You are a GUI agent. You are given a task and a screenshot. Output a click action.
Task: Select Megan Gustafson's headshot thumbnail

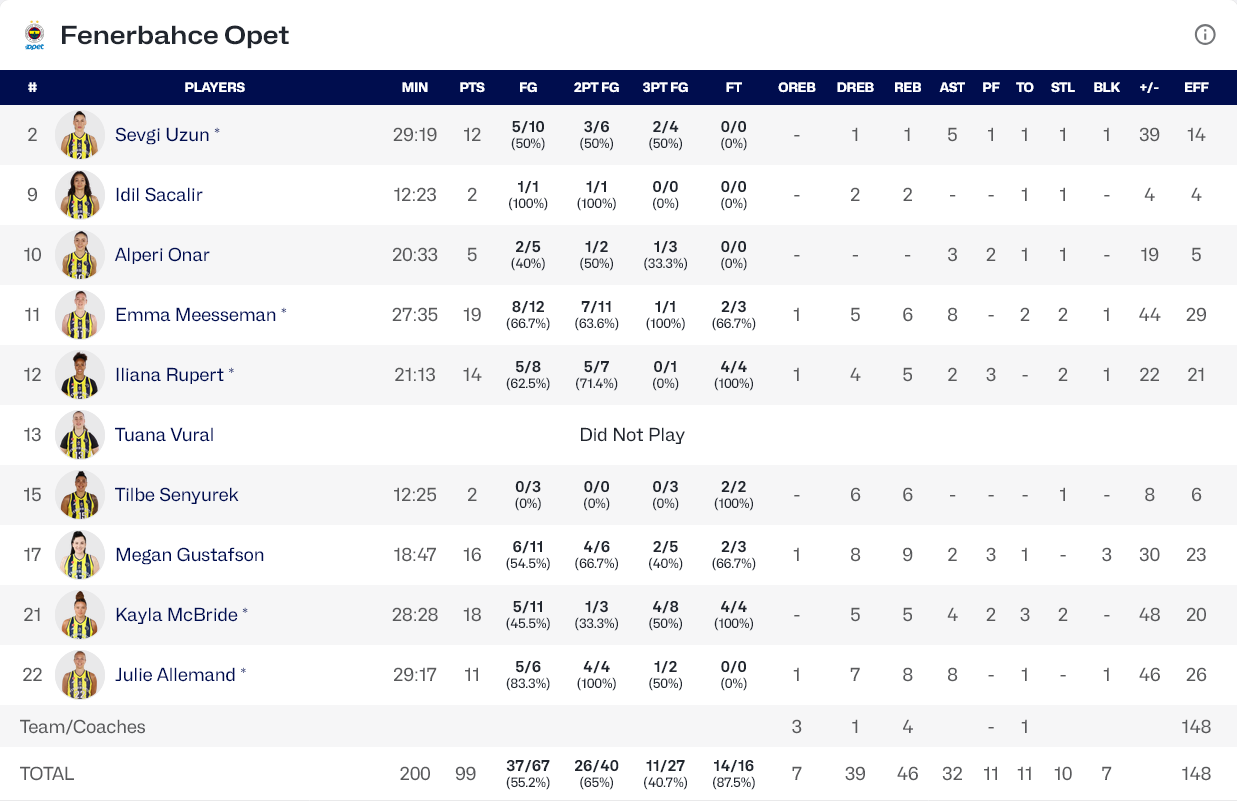pos(80,555)
